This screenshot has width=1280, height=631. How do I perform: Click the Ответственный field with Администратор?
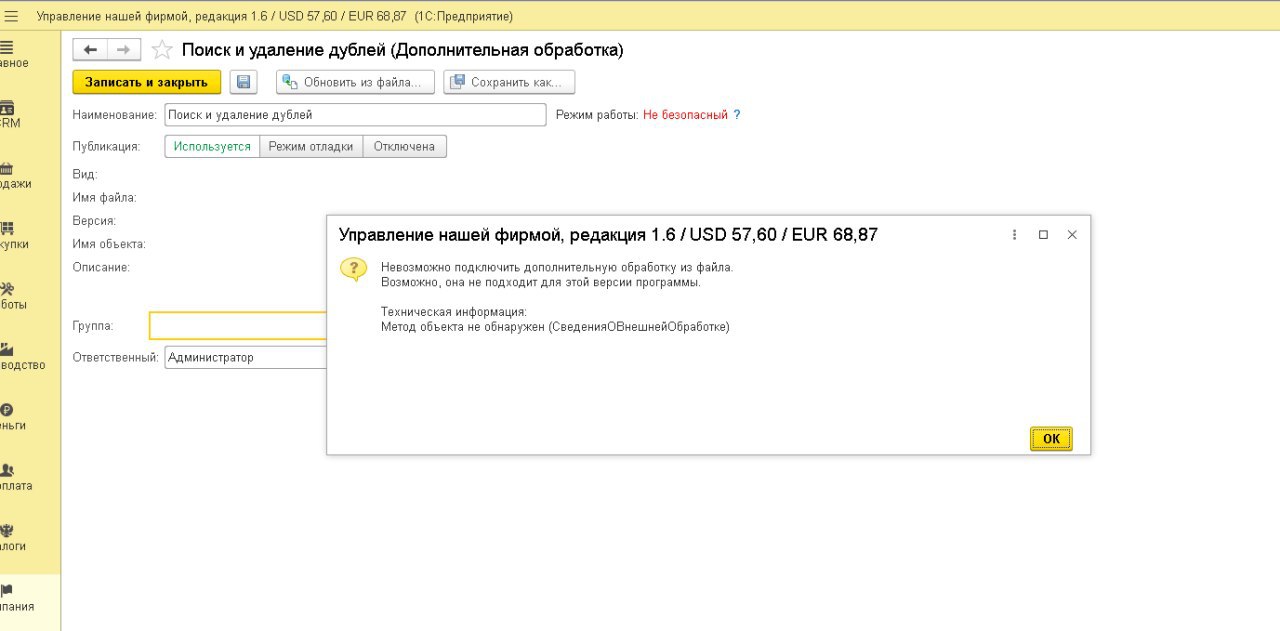(245, 357)
